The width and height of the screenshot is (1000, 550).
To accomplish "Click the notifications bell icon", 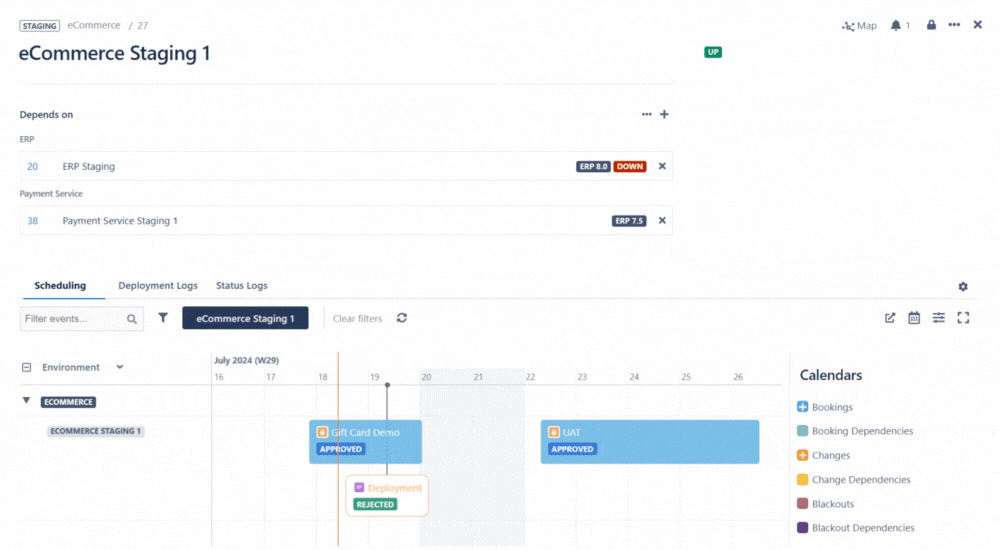I will tap(896, 25).
